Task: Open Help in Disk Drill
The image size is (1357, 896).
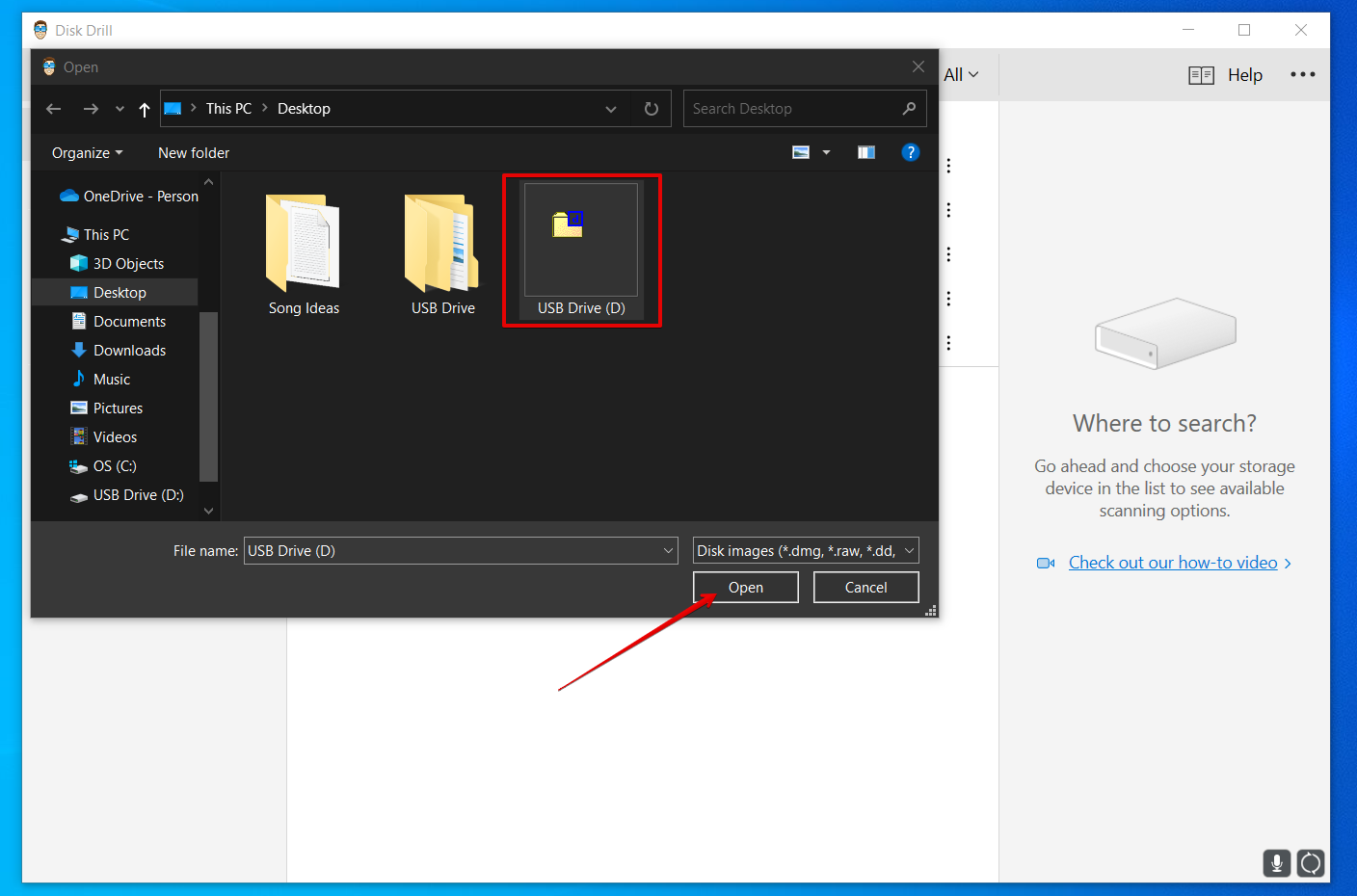Action: pyautogui.click(x=1225, y=75)
